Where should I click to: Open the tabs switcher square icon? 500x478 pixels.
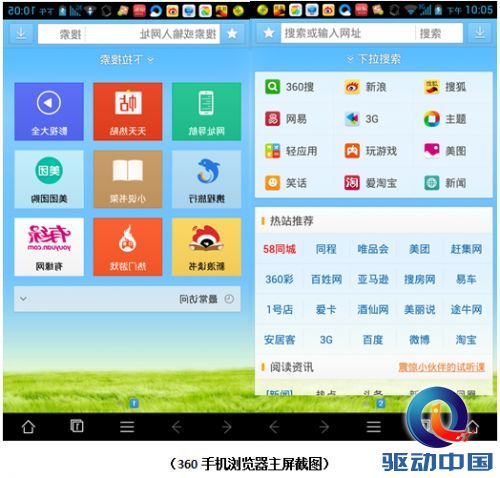(77, 426)
